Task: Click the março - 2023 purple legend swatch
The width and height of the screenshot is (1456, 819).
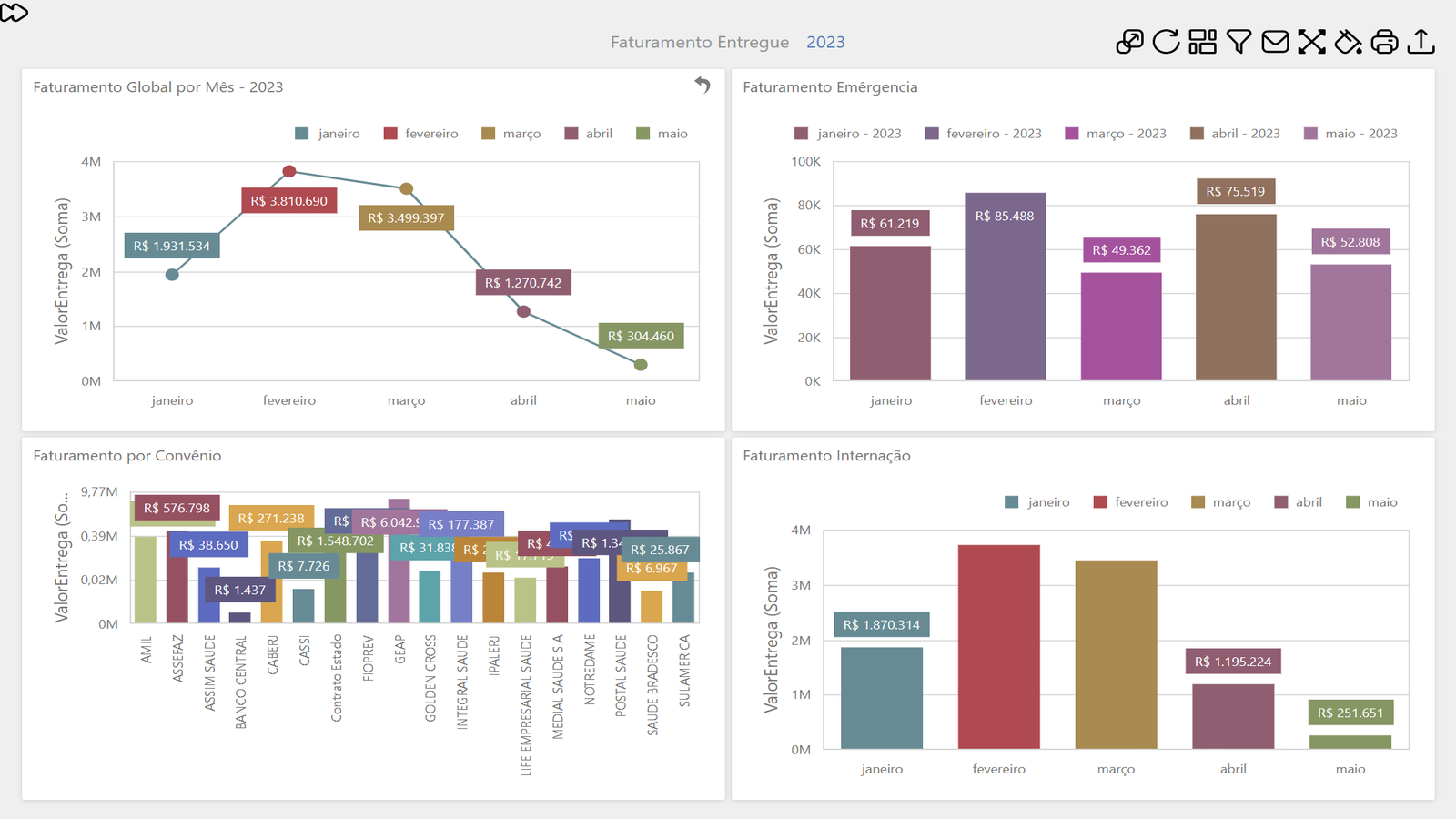Action: coord(1072,134)
